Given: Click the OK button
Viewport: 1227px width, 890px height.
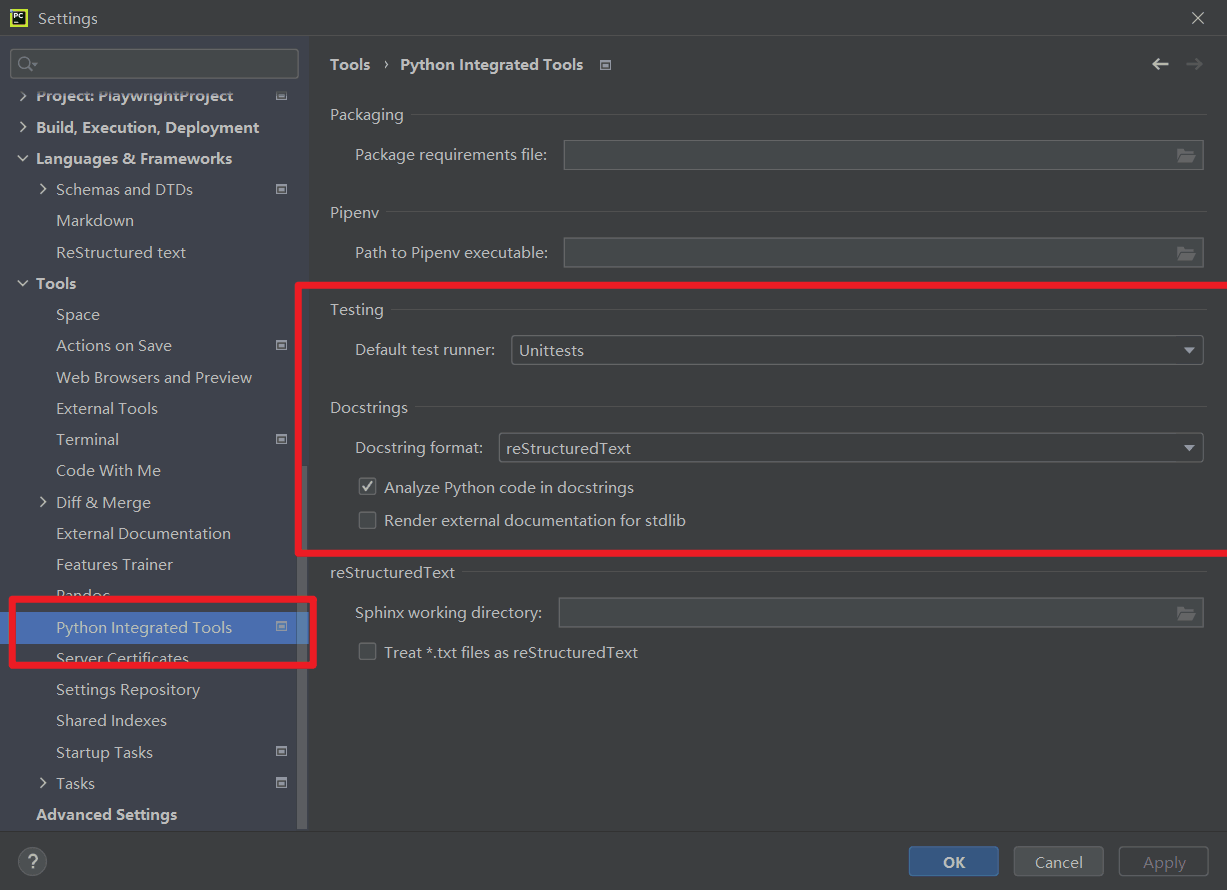Looking at the screenshot, I should coord(953,862).
